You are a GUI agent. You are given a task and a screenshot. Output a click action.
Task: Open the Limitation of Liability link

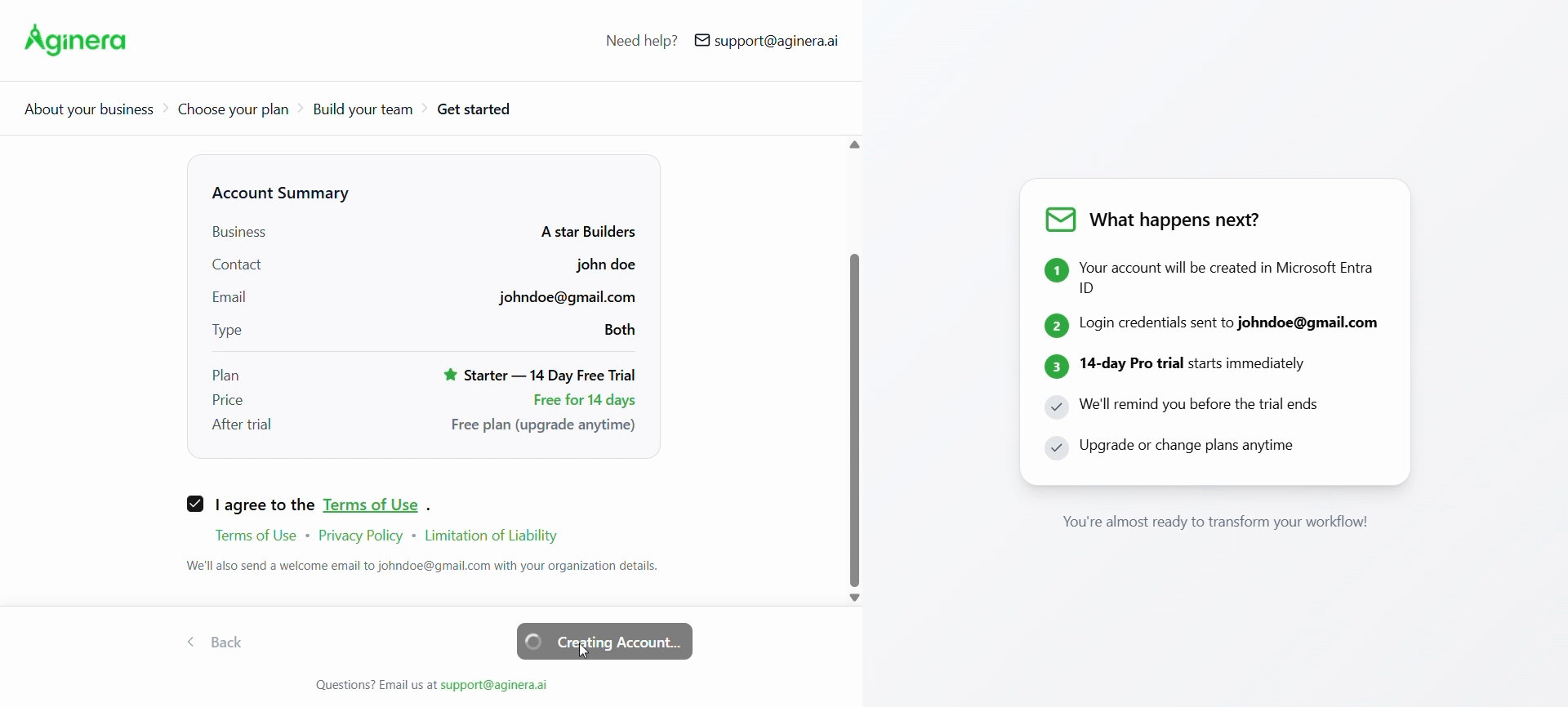(x=492, y=536)
